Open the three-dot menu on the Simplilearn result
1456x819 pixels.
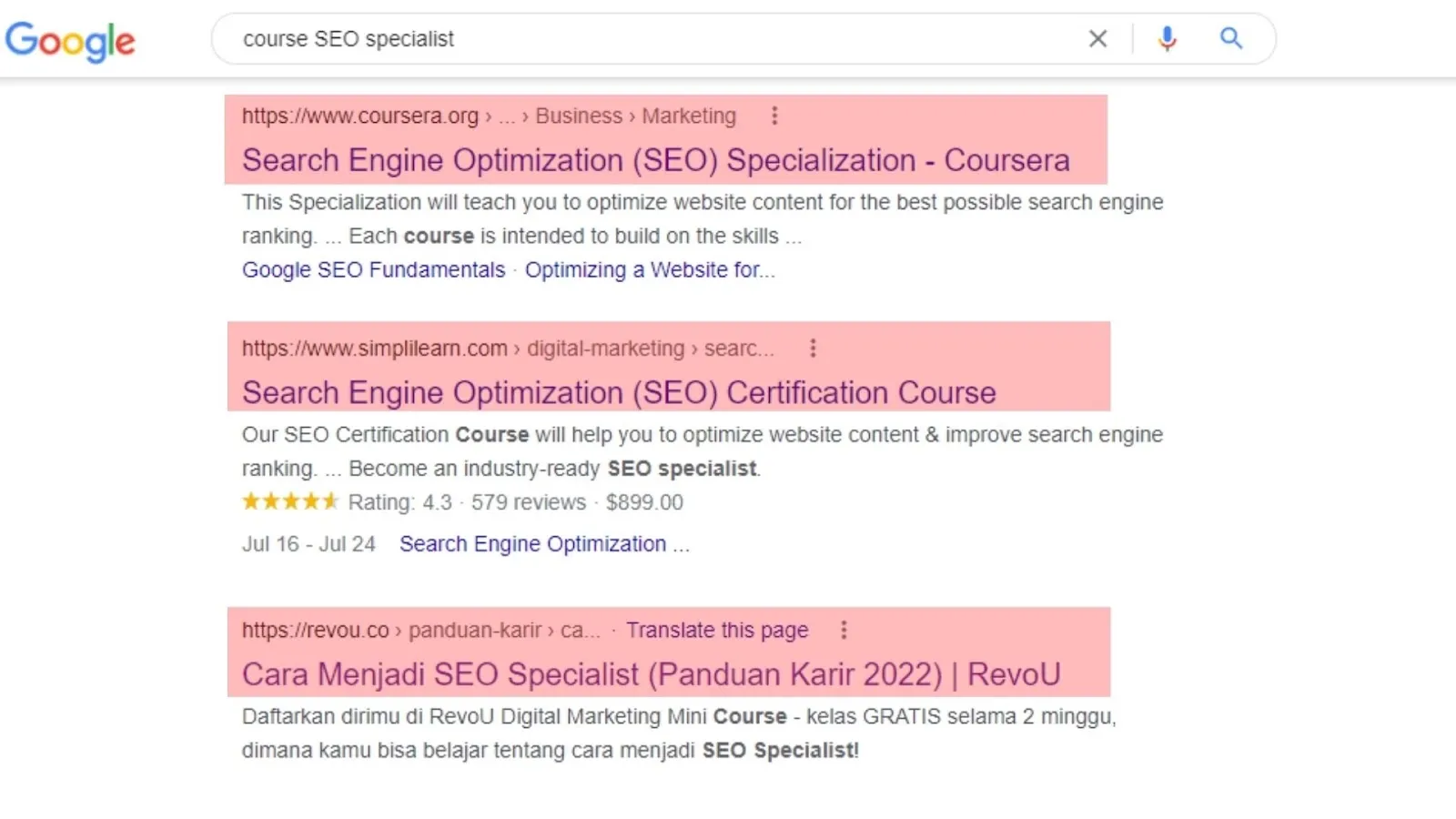pos(813,348)
